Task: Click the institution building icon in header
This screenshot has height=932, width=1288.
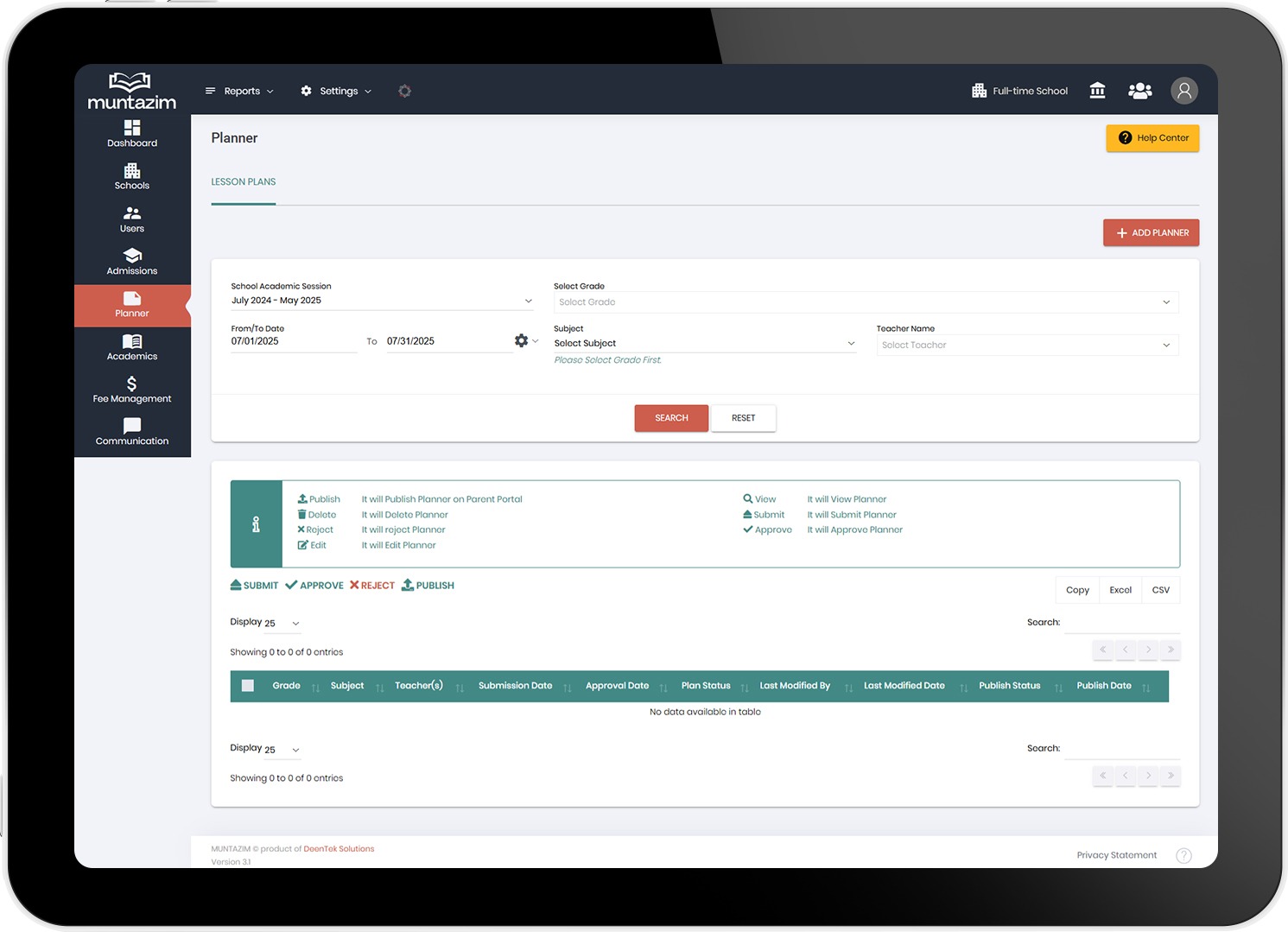Action: pos(1097,91)
